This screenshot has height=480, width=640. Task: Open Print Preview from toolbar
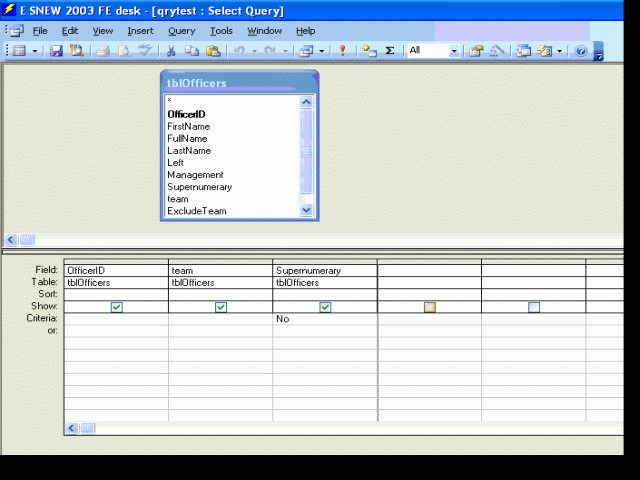124,51
